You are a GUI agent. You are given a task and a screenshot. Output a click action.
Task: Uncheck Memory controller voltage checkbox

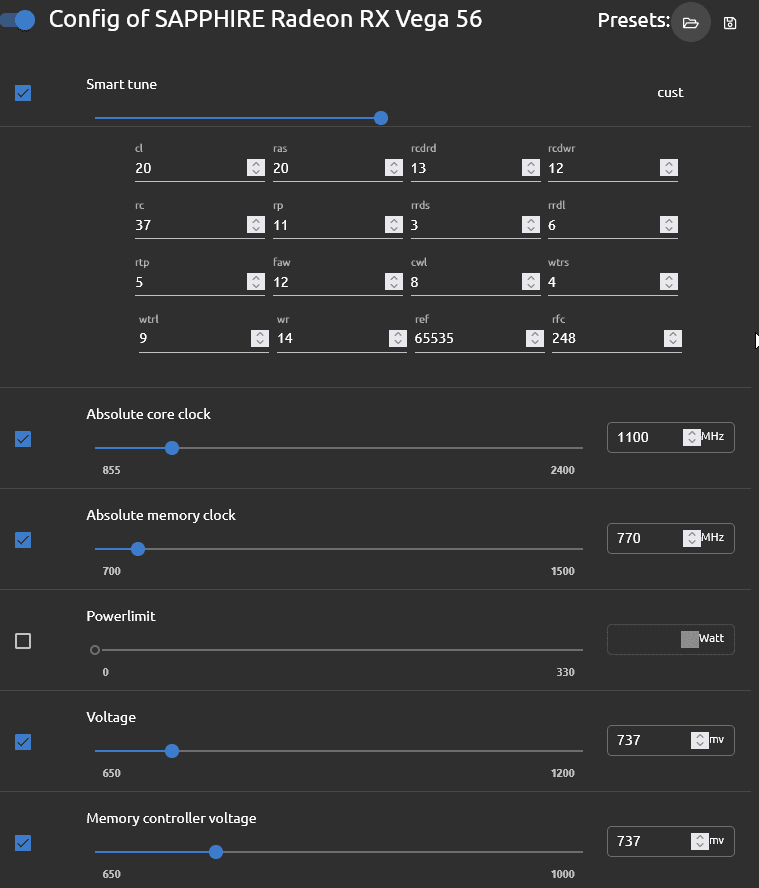coord(23,843)
